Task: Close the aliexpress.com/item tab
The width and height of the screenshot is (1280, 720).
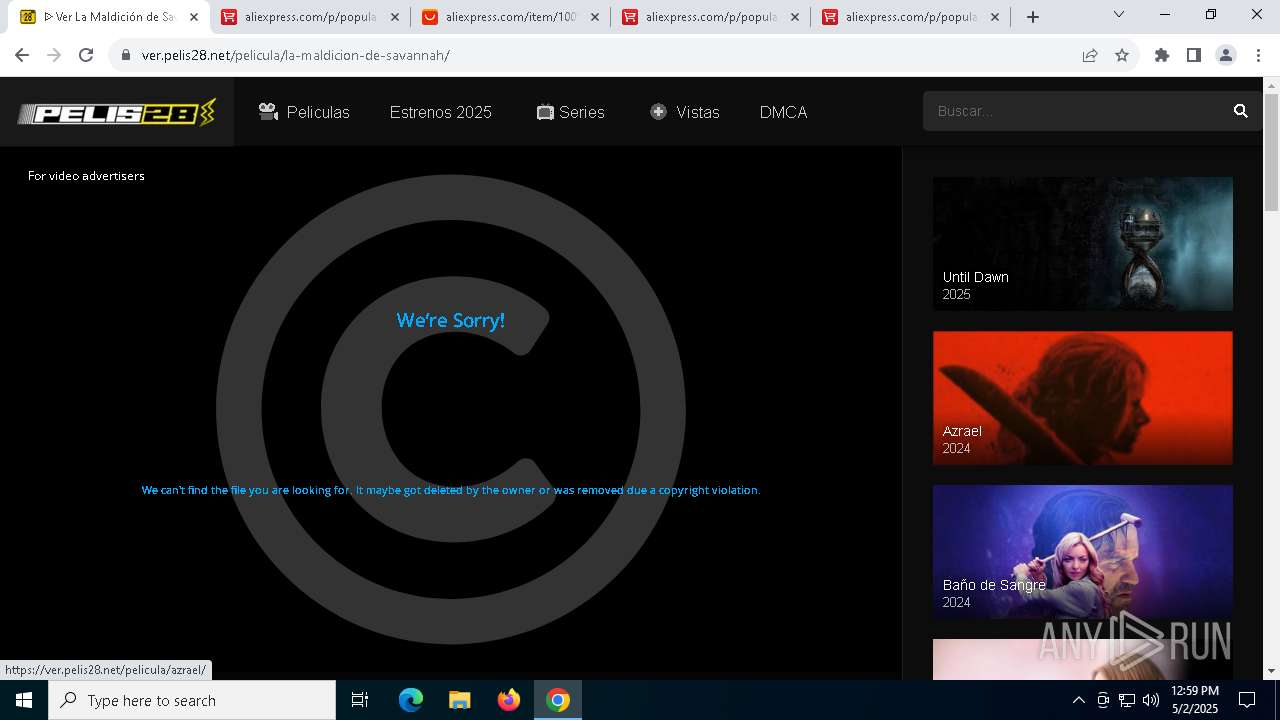Action: tap(595, 17)
